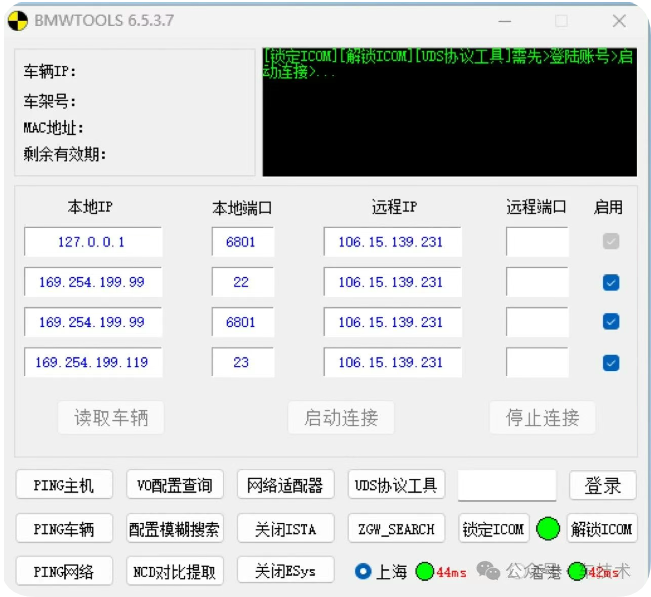
Task: Click the 读取车辆 button
Action: pyautogui.click(x=111, y=417)
